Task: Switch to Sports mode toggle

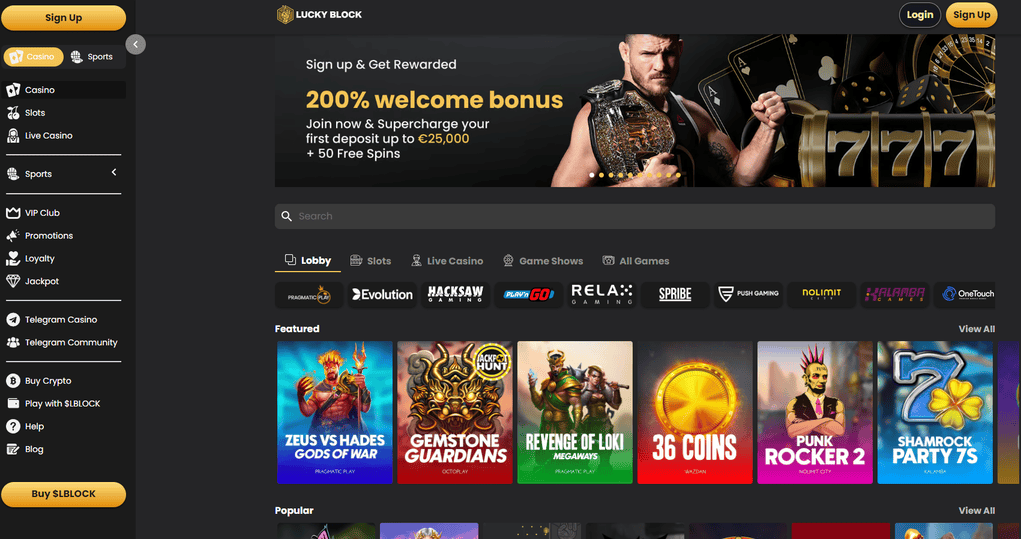Action: click(x=92, y=57)
